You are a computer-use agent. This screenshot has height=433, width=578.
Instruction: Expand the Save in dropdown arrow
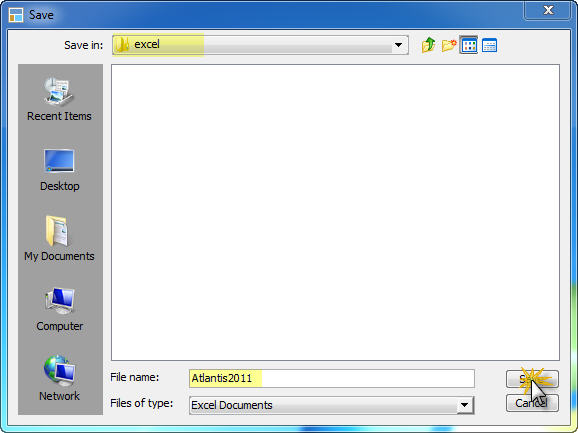pyautogui.click(x=398, y=45)
